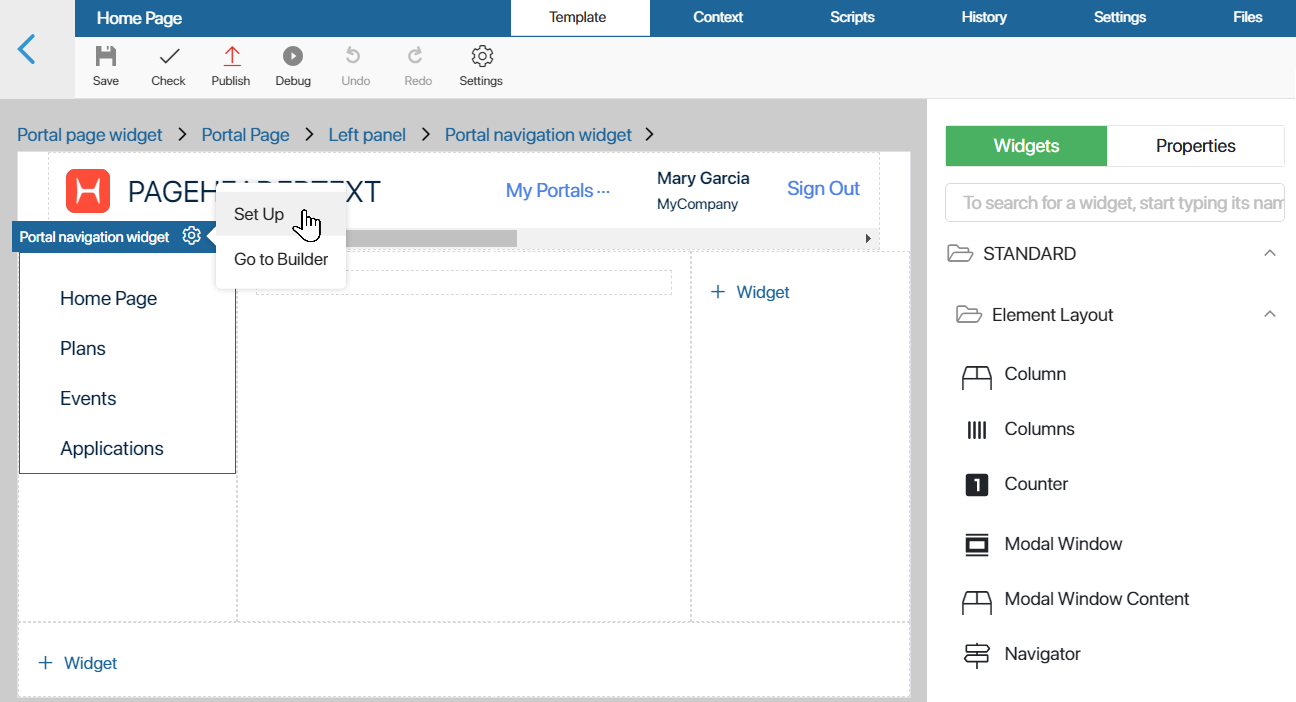Open Applications in portal navigation
Viewport: 1296px width, 702px height.
112,448
